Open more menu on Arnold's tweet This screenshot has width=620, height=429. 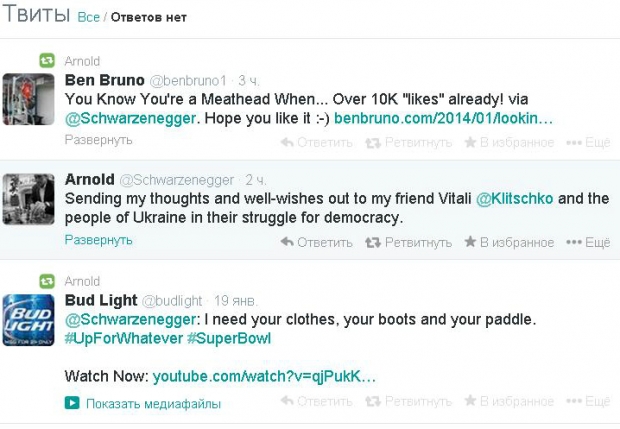point(588,242)
